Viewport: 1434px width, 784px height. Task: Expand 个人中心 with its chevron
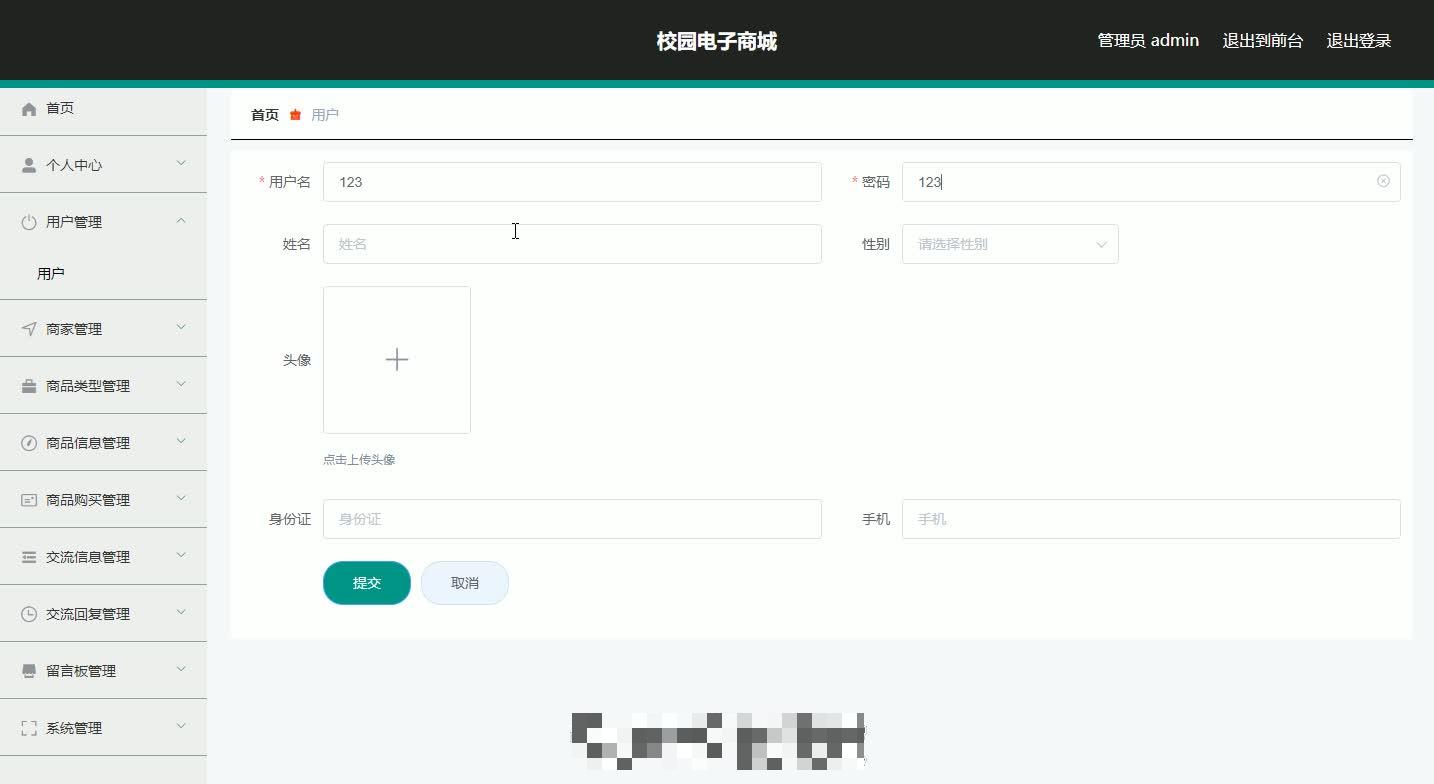[181, 162]
